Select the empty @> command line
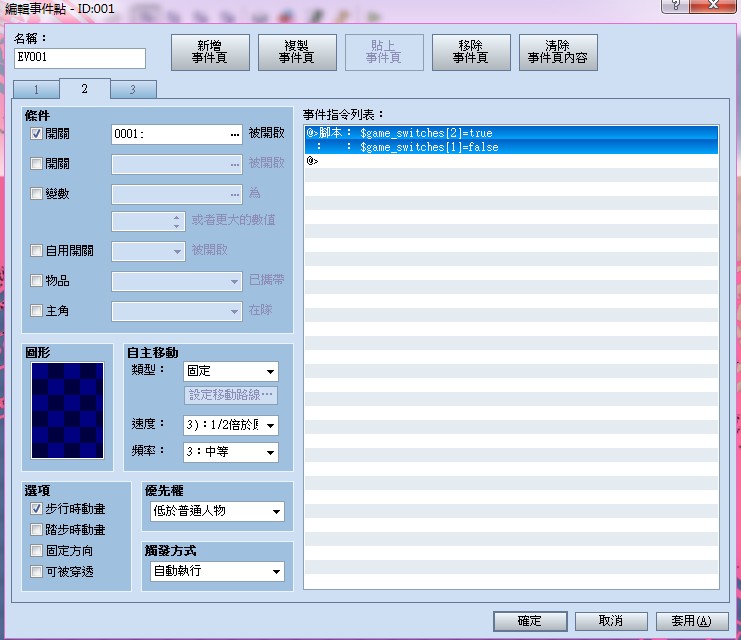The width and height of the screenshot is (741, 640). pyautogui.click(x=511, y=161)
